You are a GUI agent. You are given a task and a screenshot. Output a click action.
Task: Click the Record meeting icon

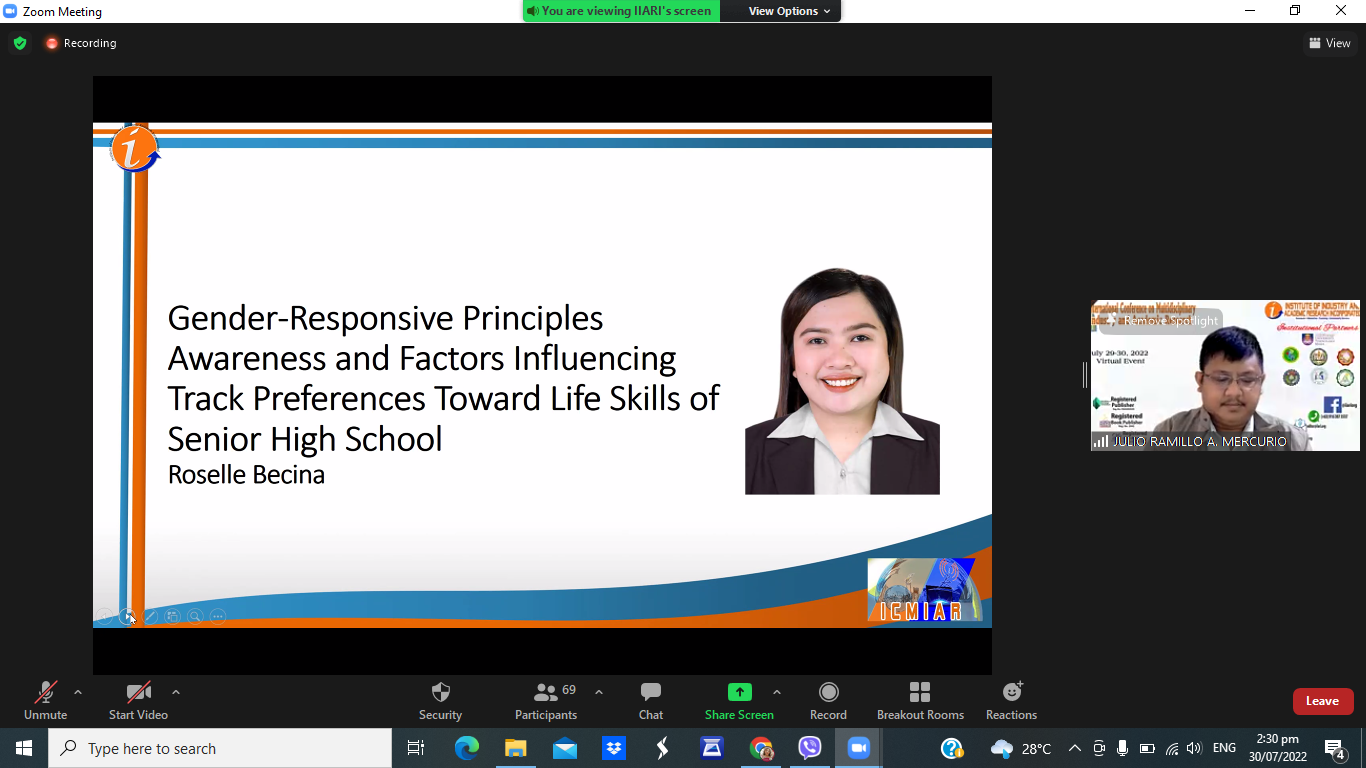coord(828,692)
